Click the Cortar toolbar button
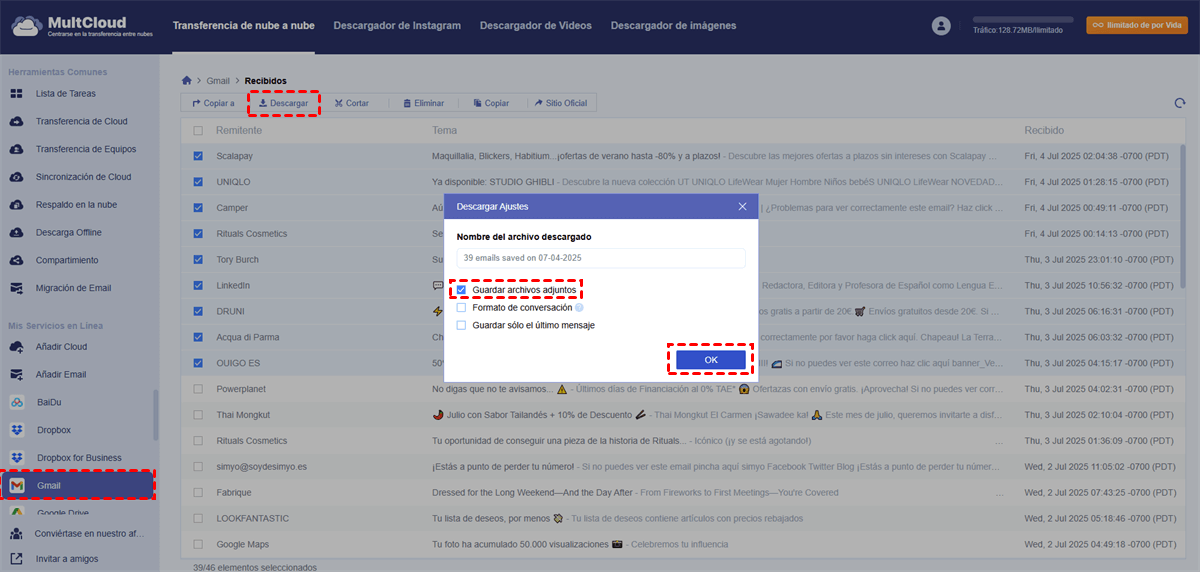This screenshot has height=572, width=1200. [x=352, y=103]
